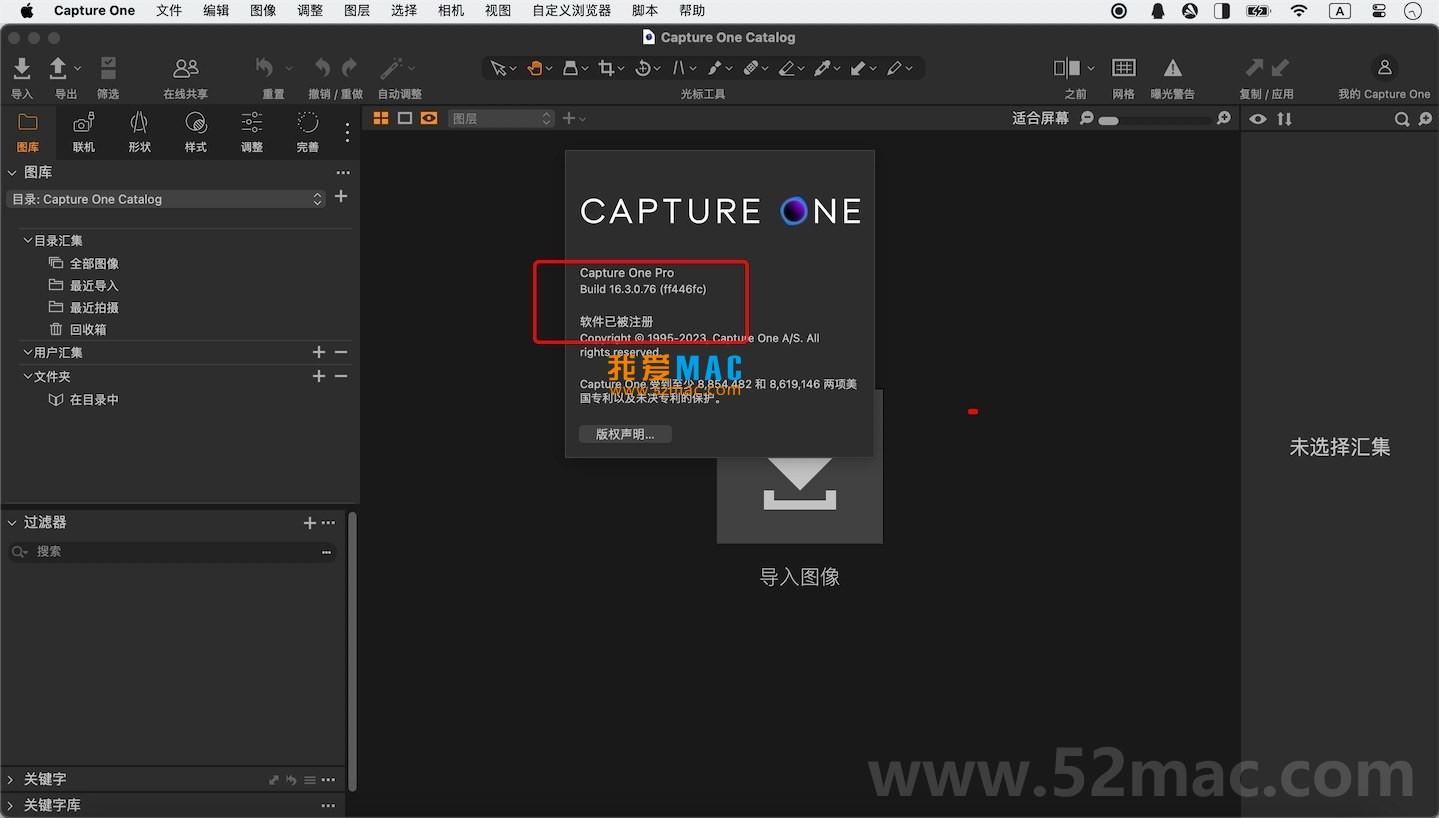
Task: Select the rotation straighten cursor tool
Action: click(643, 68)
